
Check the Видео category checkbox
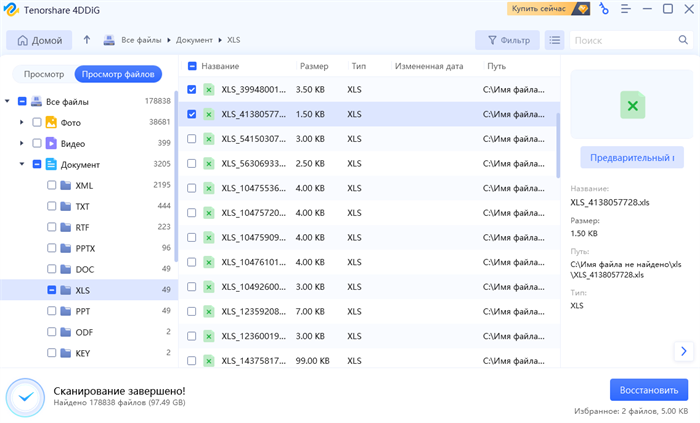tap(37, 143)
